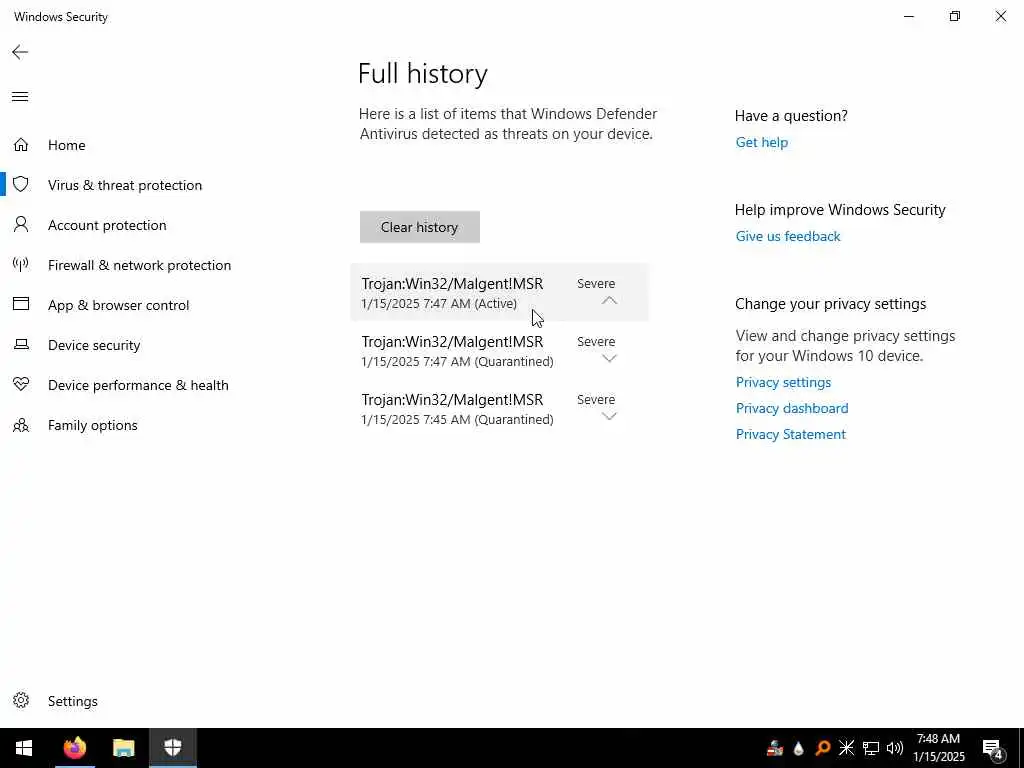Click the leftmost system tray icon
This screenshot has height=768, width=1024.
775,748
